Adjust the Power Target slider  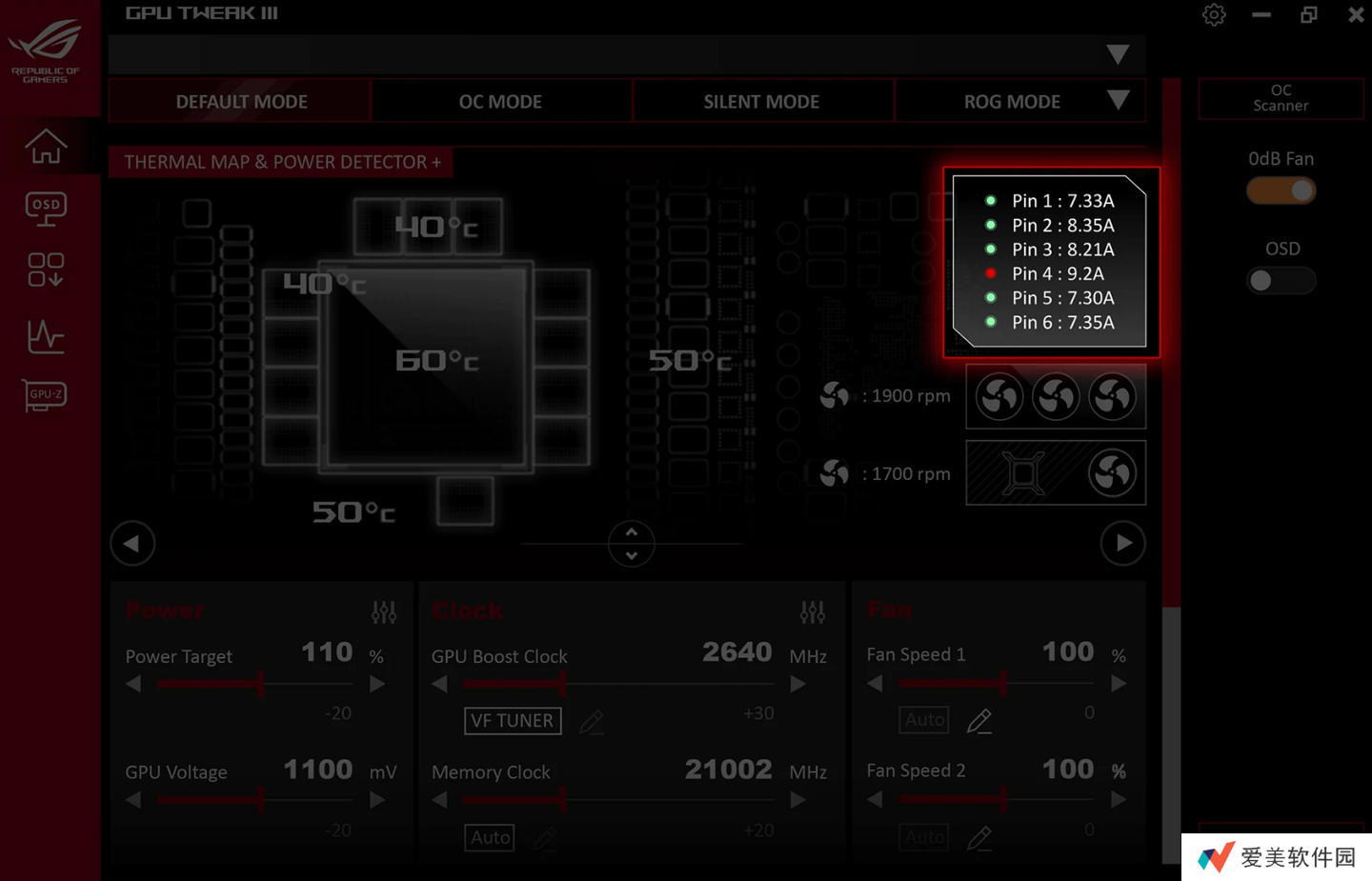[254, 684]
